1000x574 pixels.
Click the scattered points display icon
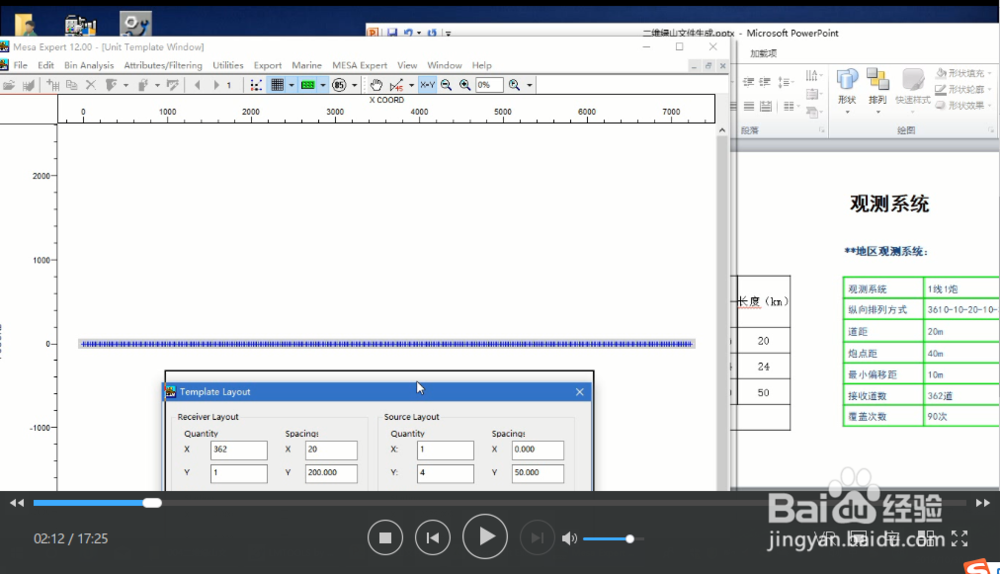[256, 85]
